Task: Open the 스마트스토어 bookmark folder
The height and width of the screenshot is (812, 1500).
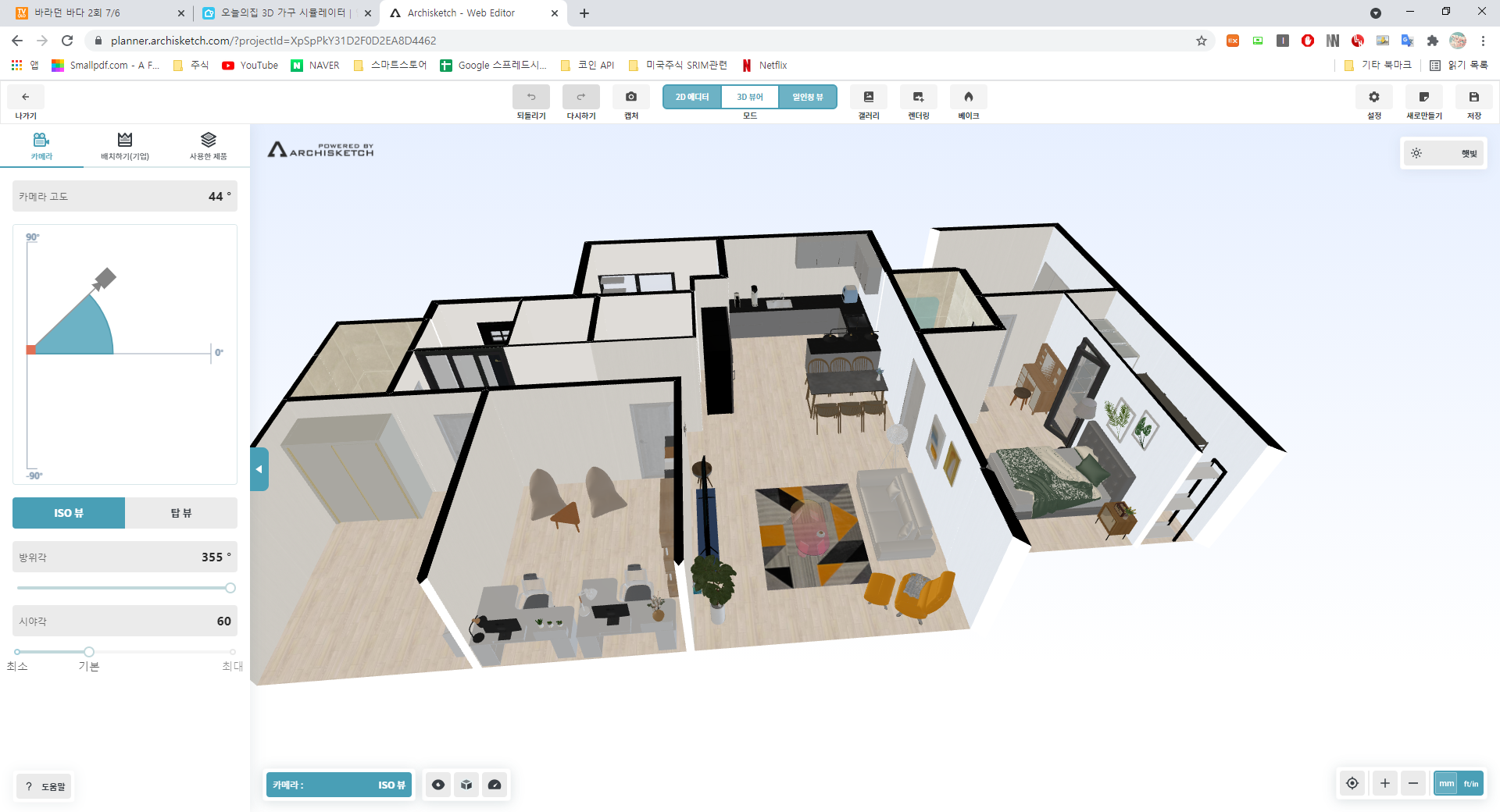Action: 390,66
